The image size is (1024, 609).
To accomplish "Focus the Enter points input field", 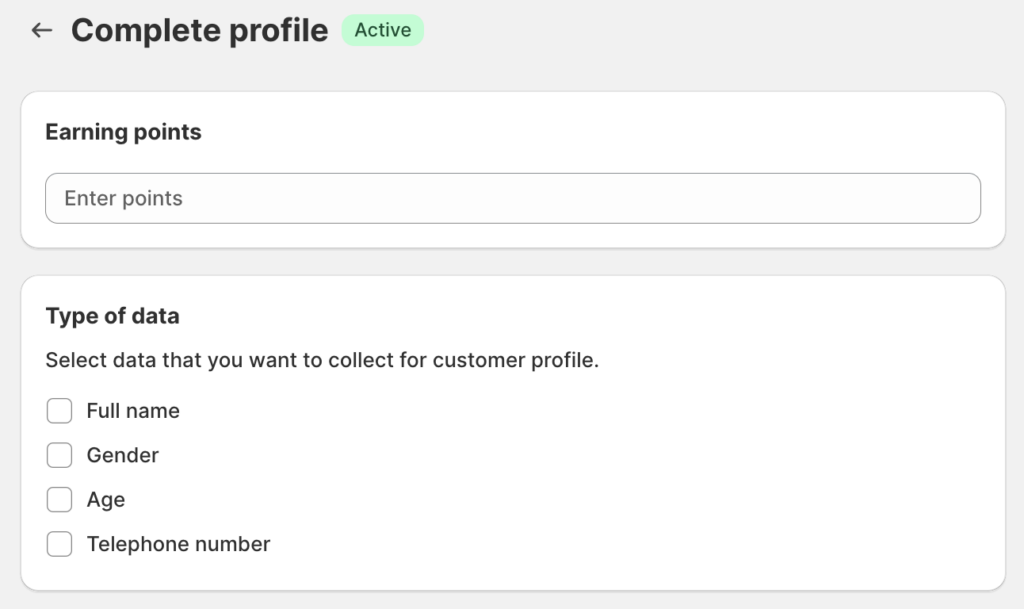I will (x=512, y=198).
